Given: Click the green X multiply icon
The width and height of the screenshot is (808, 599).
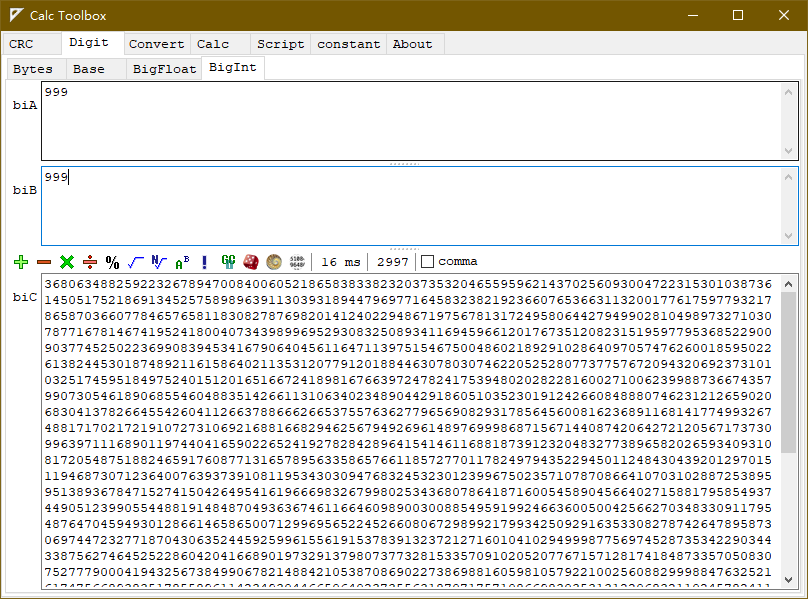Looking at the screenshot, I should tap(66, 262).
